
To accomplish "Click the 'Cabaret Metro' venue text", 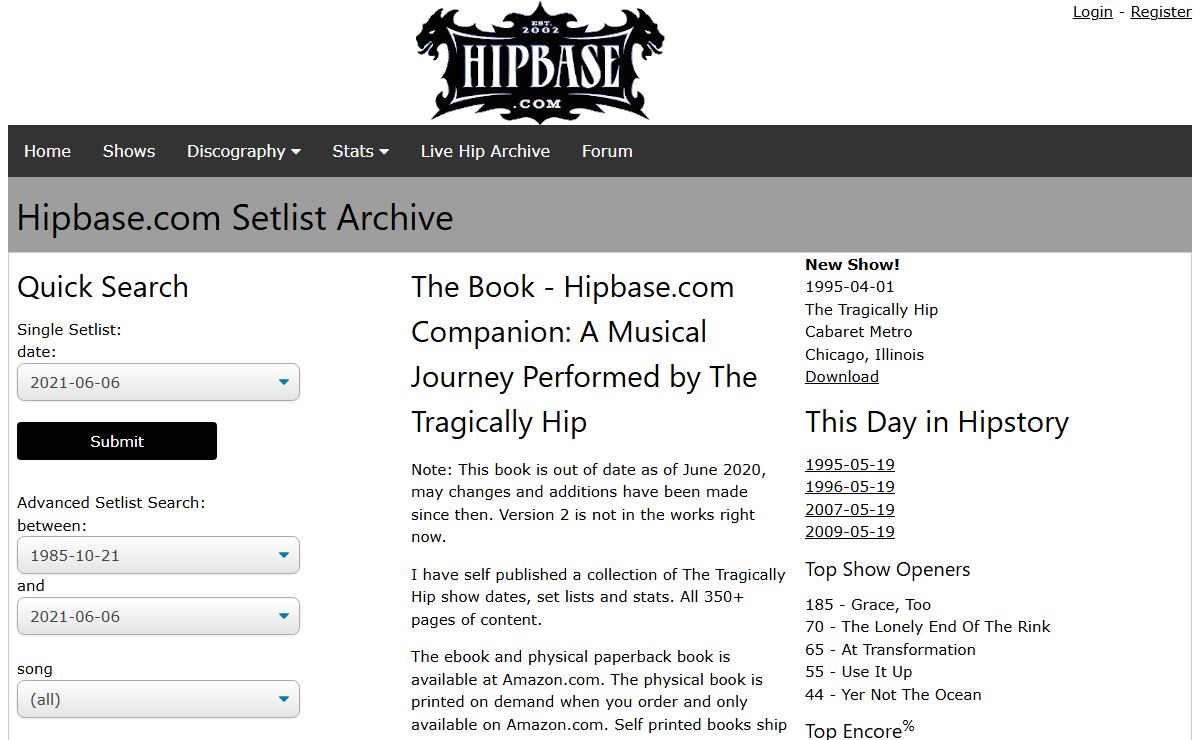I will pyautogui.click(x=859, y=332).
